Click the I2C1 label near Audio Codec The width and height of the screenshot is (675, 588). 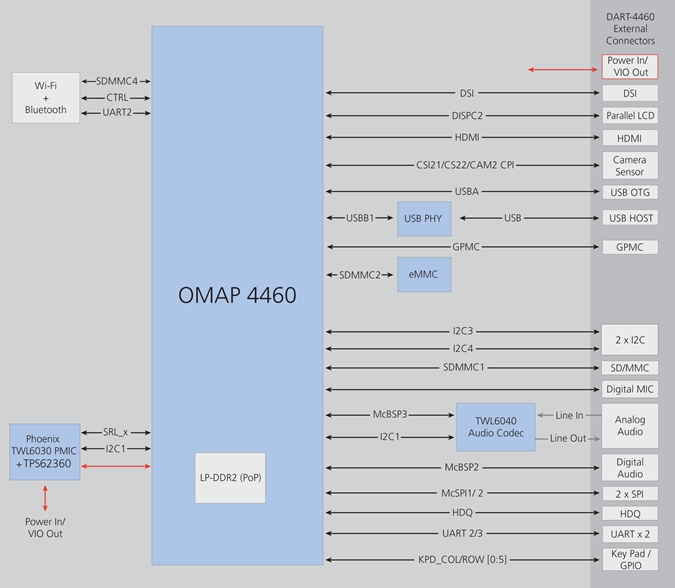(x=390, y=437)
